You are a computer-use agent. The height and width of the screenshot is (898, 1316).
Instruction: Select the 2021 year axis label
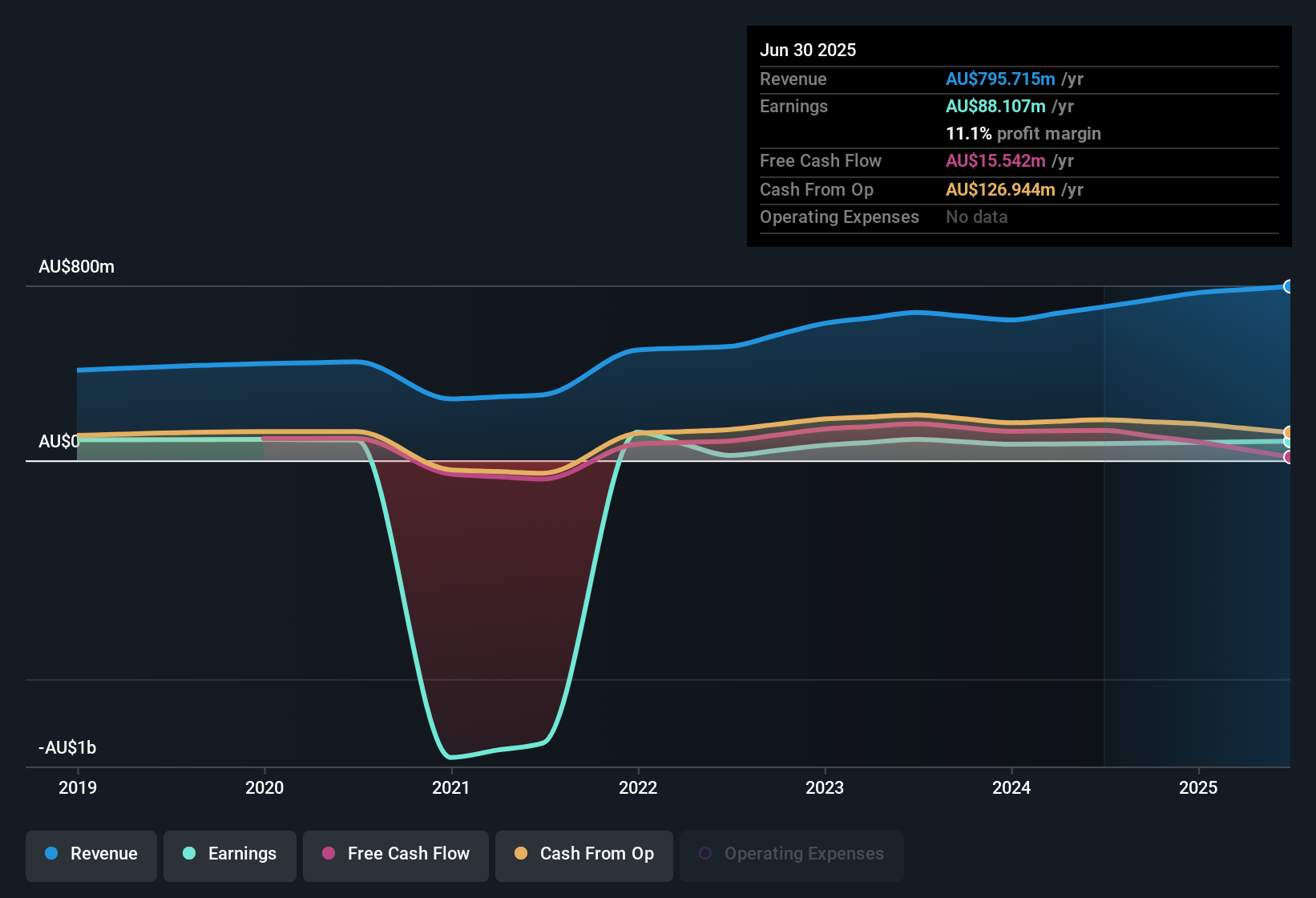click(x=451, y=788)
